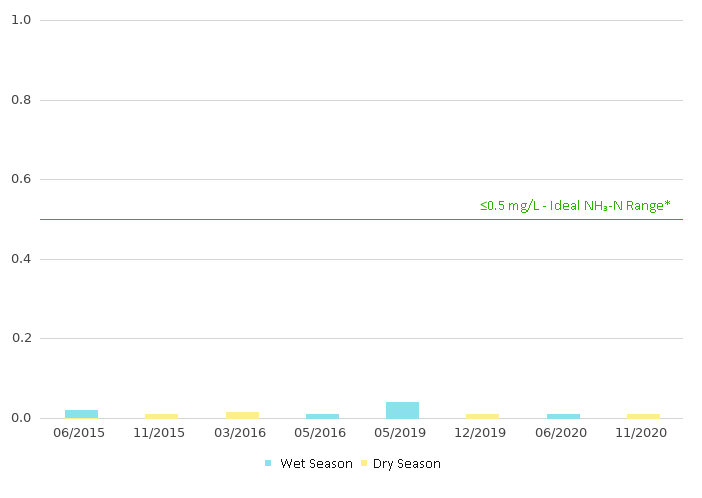Click the 1.0 y-axis label

click(20, 21)
